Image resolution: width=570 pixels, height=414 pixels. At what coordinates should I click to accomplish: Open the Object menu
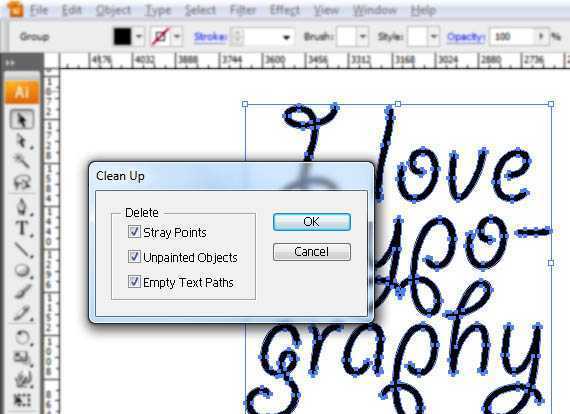coord(113,10)
